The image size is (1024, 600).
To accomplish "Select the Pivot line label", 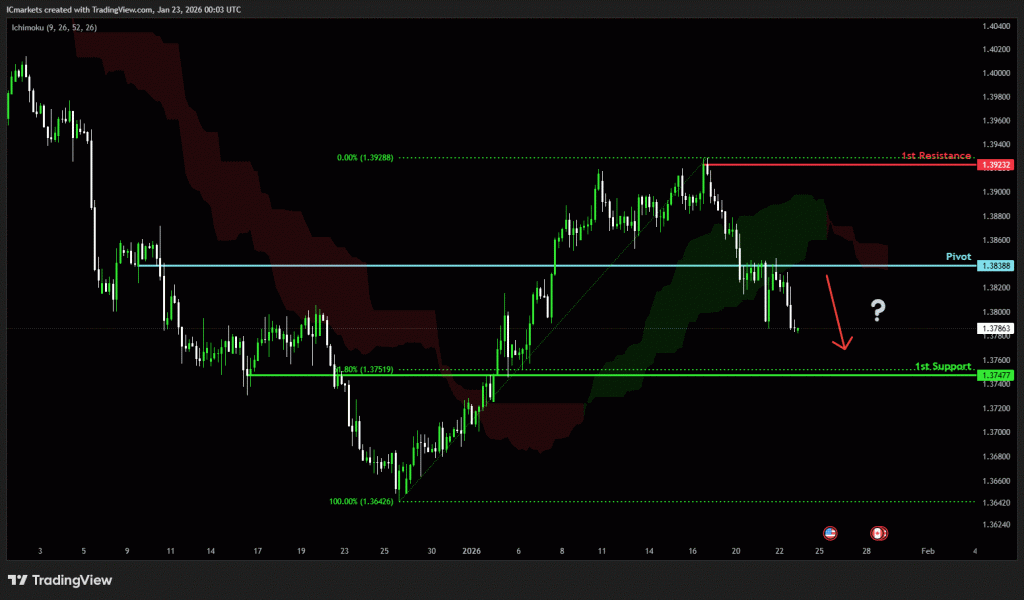I will pyautogui.click(x=958, y=257).
